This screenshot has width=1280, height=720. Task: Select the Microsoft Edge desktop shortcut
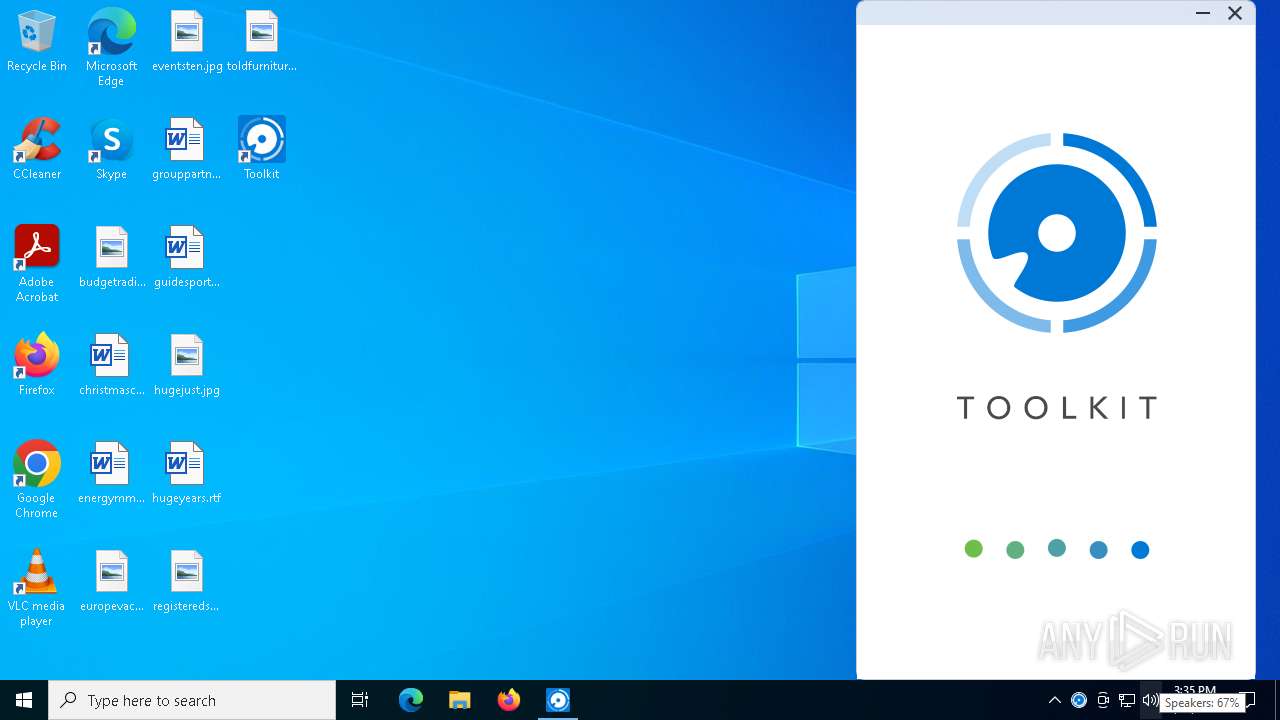(x=111, y=48)
